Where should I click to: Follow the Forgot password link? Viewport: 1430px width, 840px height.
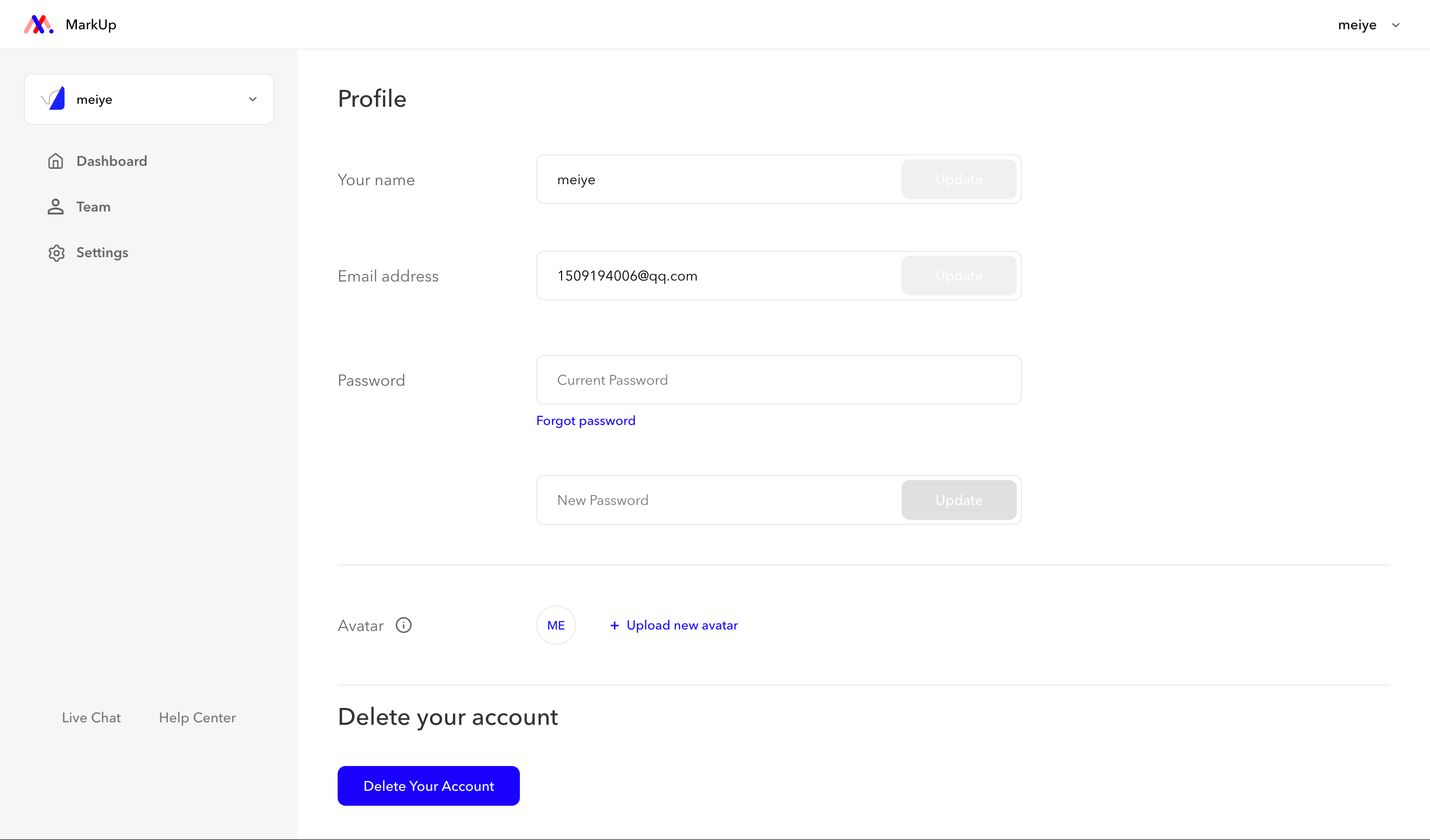(585, 420)
